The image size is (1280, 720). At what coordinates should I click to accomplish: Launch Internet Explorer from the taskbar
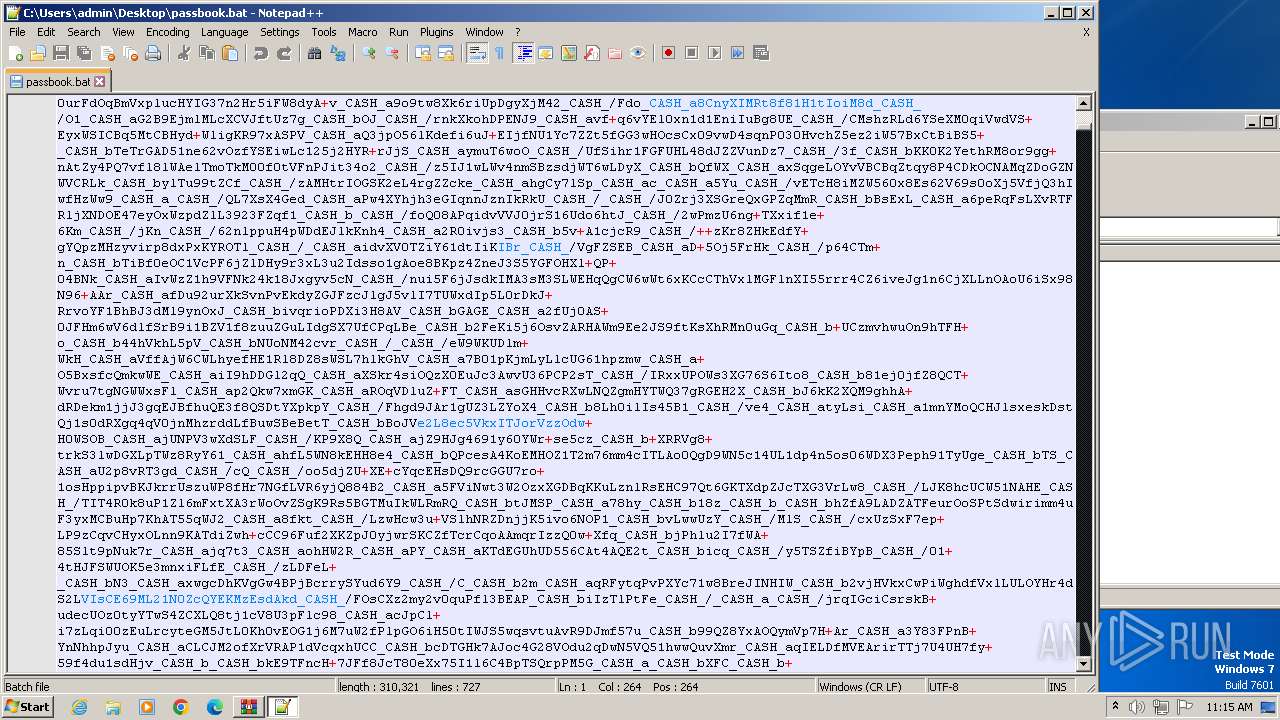(x=79, y=707)
